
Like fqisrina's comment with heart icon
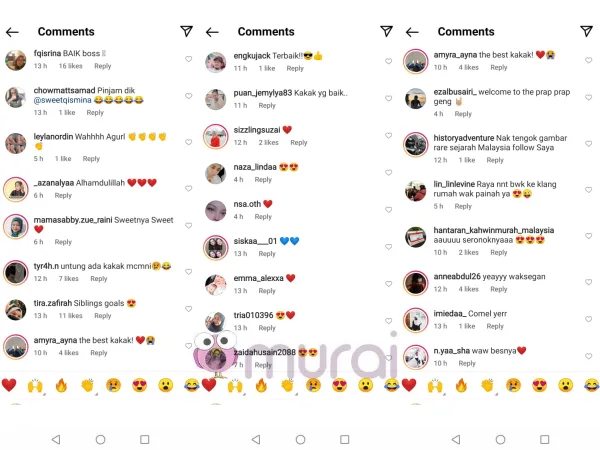click(188, 59)
